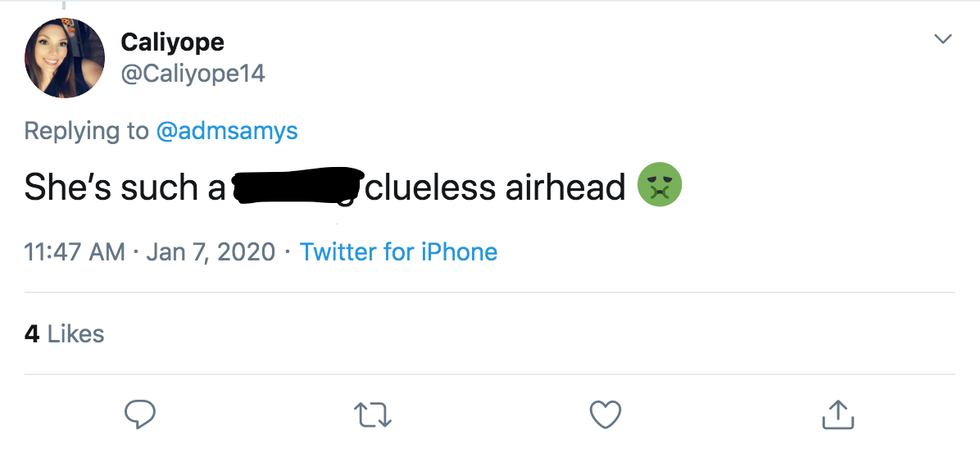Click the Replying to label
Image resolution: width=980 pixels, height=452 pixels.
(x=87, y=131)
